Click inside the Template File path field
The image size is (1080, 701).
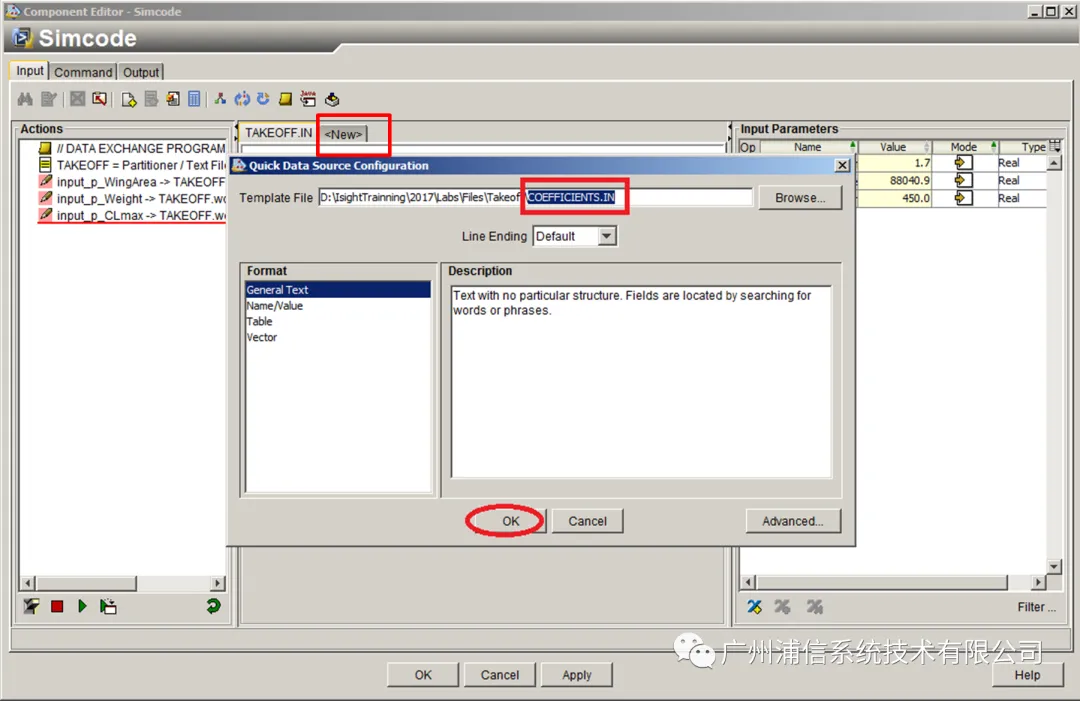click(535, 198)
